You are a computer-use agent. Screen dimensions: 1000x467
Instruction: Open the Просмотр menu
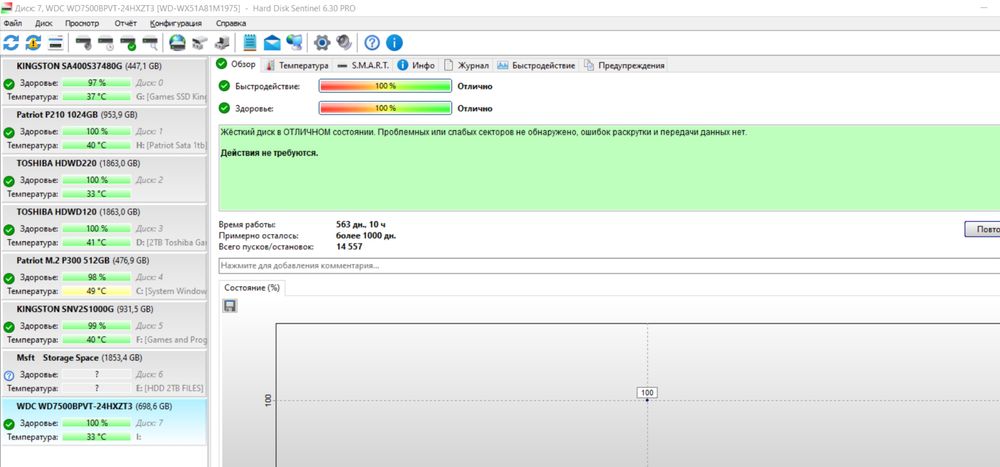point(82,23)
